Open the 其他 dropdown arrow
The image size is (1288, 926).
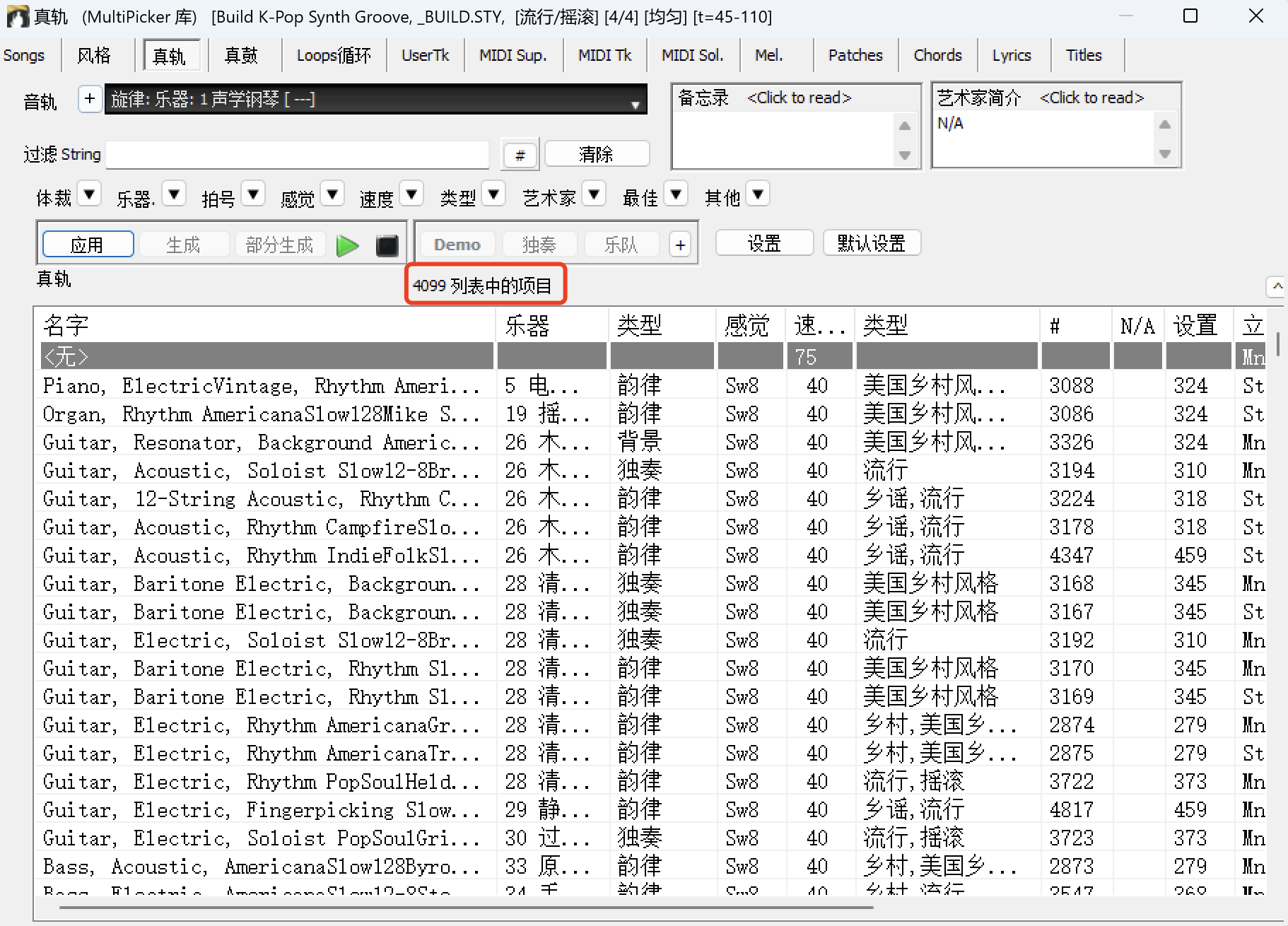(x=758, y=194)
